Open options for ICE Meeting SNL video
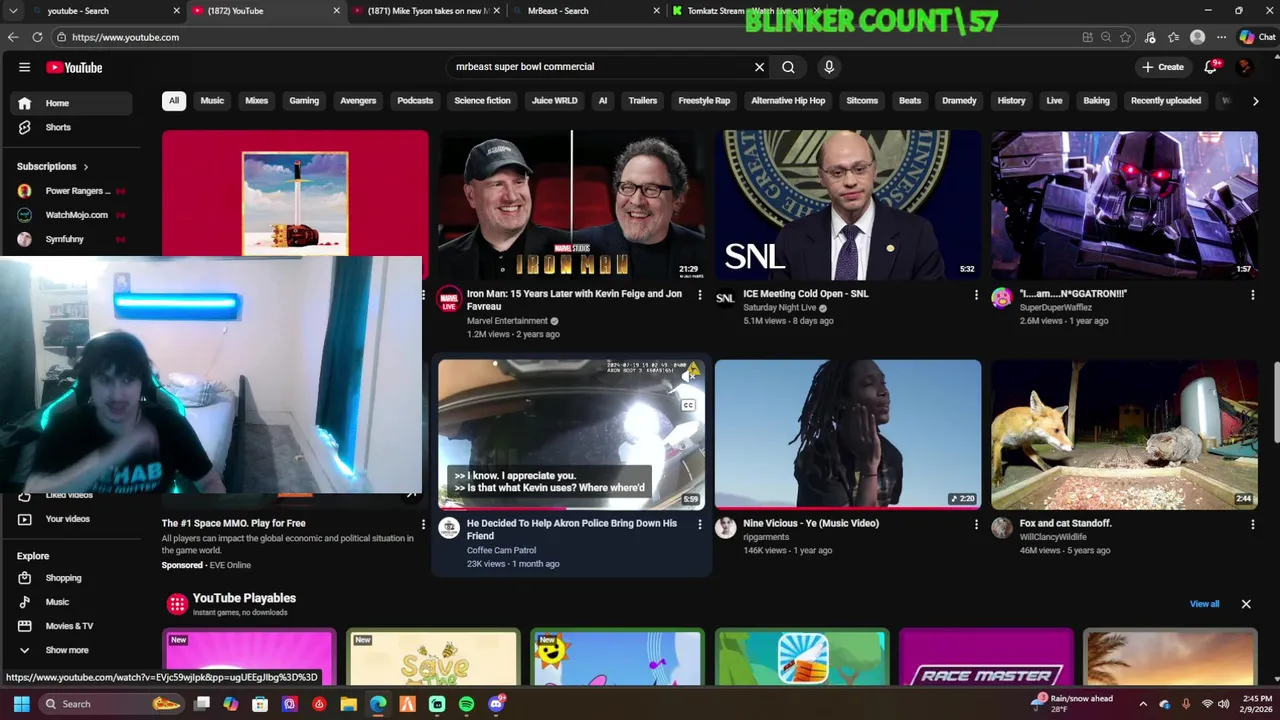Screen dimensions: 1280x720 (976, 295)
